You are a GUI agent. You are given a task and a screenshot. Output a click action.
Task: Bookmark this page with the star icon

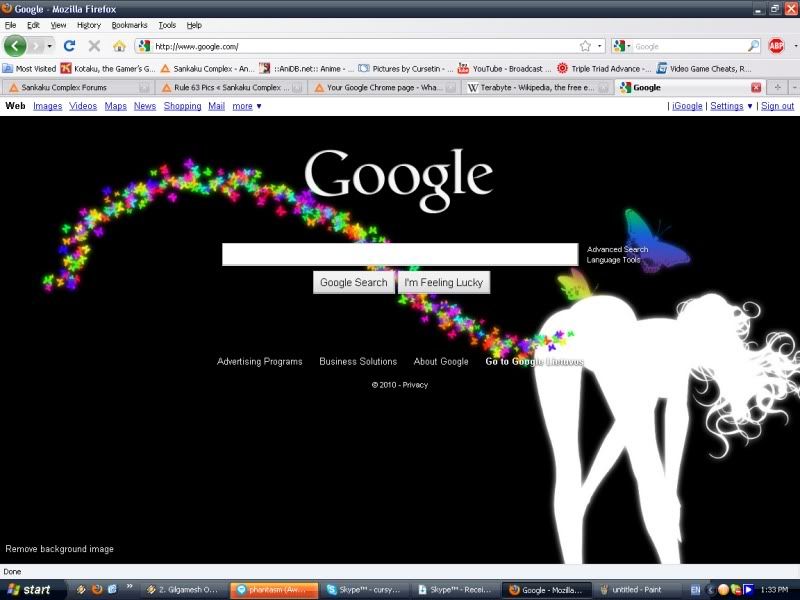pyautogui.click(x=585, y=46)
